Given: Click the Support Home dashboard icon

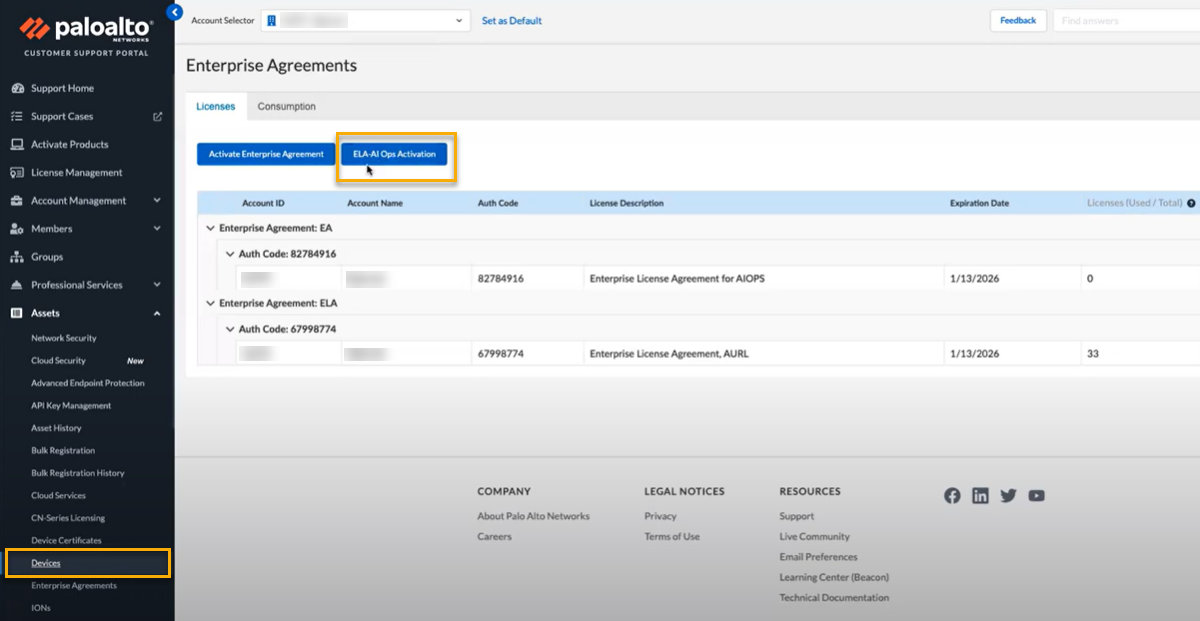Looking at the screenshot, I should (17, 88).
